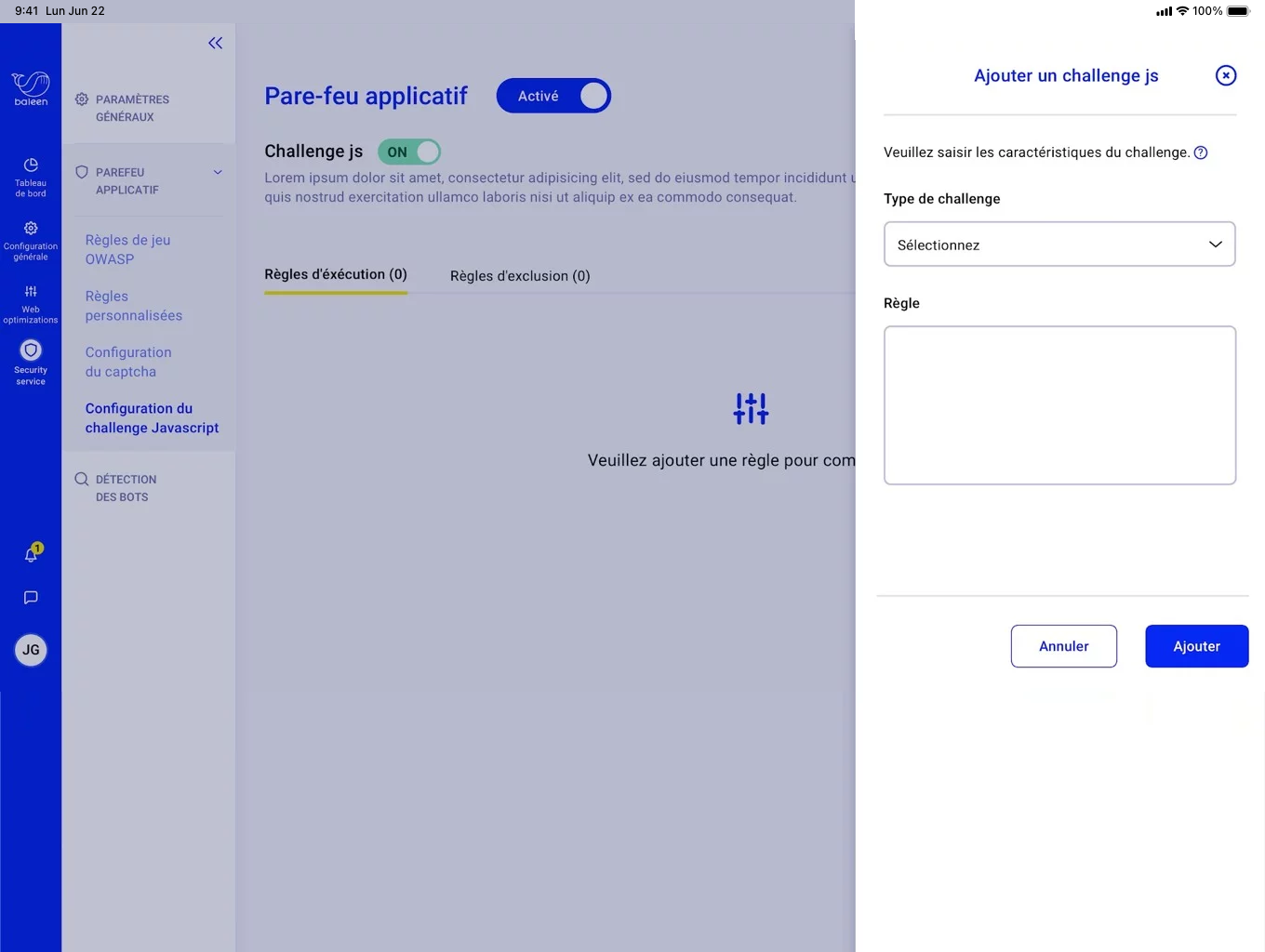Click the Annuler button

point(1063,646)
